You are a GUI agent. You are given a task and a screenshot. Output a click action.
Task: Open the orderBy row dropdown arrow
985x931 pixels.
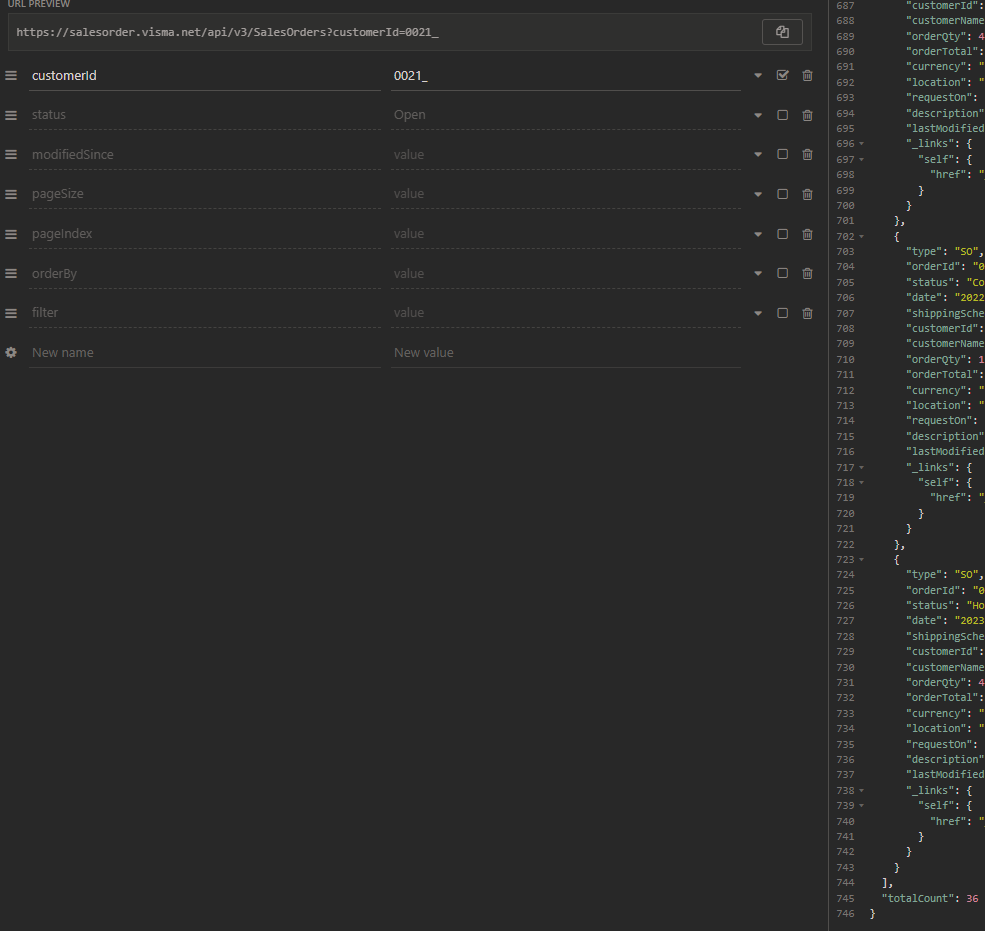(758, 273)
